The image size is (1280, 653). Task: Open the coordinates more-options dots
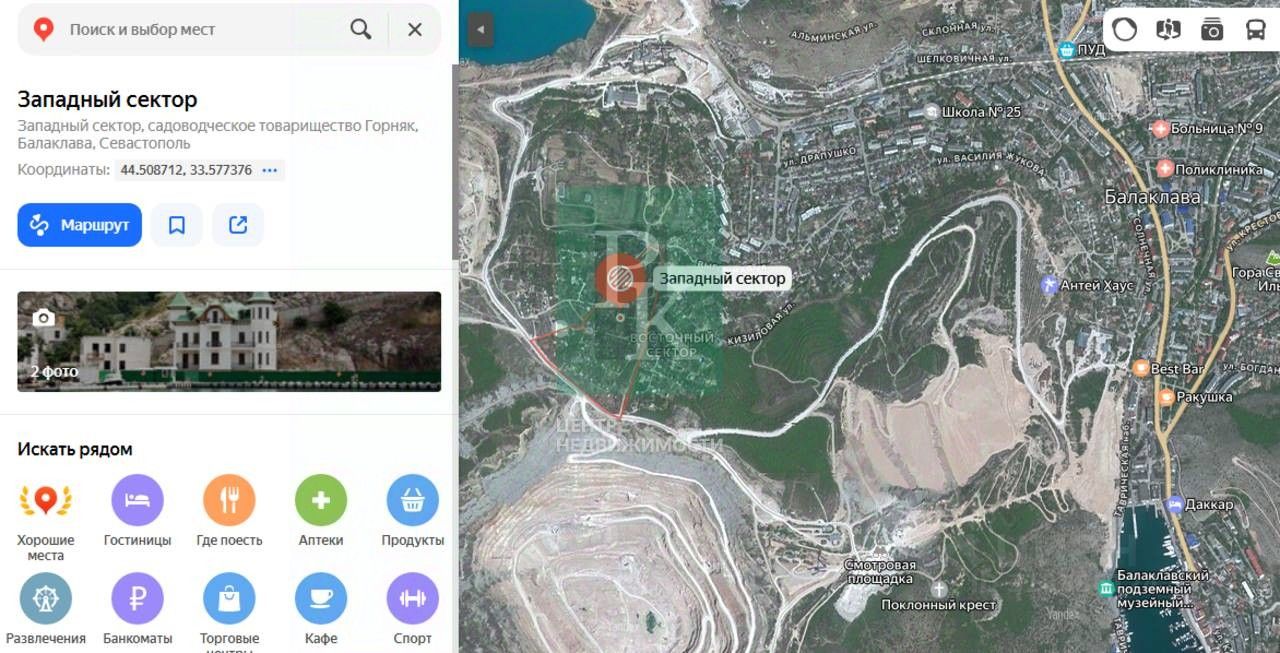point(269,170)
